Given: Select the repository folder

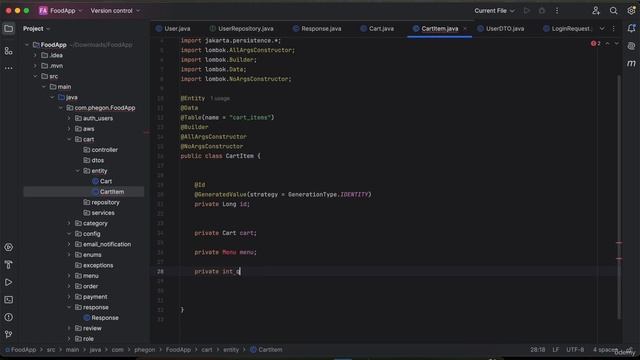Looking at the screenshot, I should [x=105, y=202].
